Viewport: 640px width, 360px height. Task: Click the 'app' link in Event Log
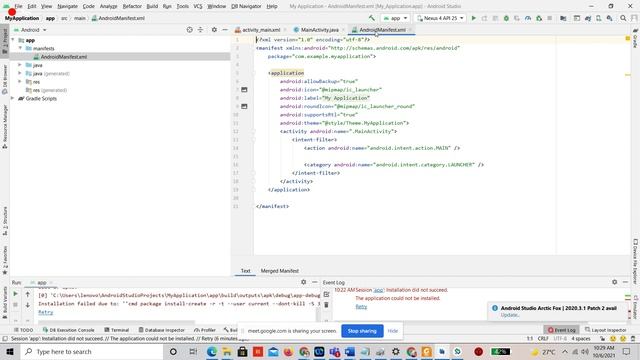[x=378, y=290]
